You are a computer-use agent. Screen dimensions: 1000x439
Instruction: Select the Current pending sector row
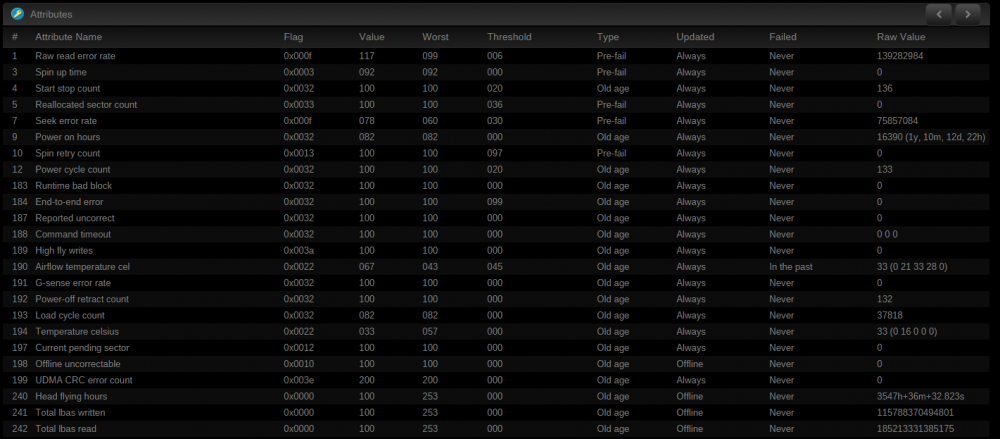coord(496,348)
